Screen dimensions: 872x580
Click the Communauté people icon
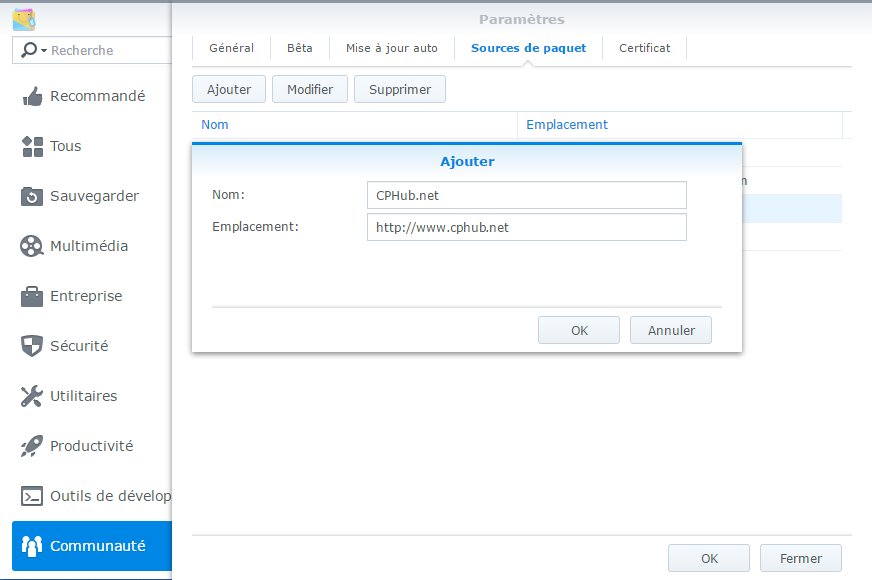32,546
